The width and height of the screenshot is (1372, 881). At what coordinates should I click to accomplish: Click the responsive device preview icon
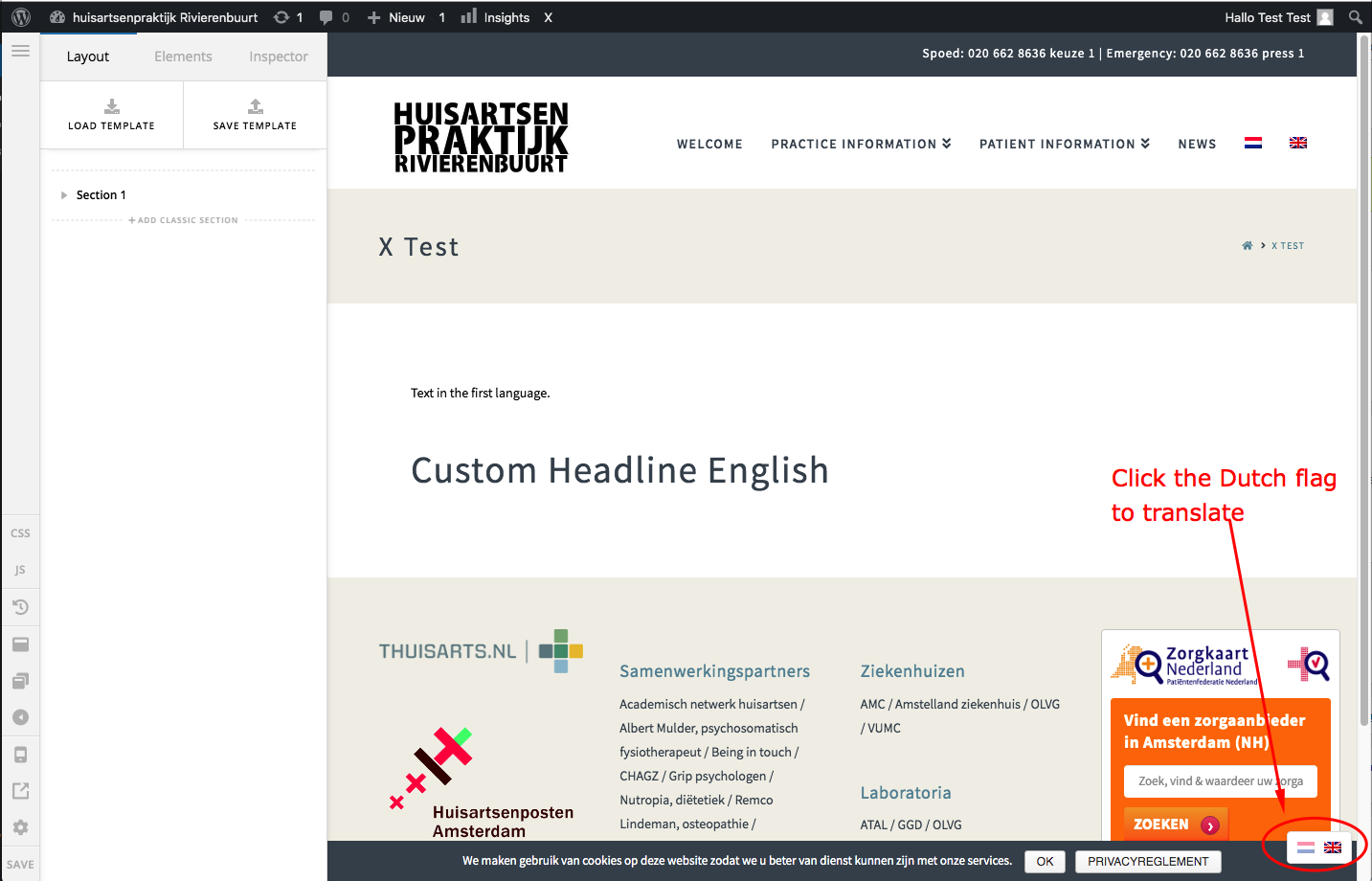[20, 755]
